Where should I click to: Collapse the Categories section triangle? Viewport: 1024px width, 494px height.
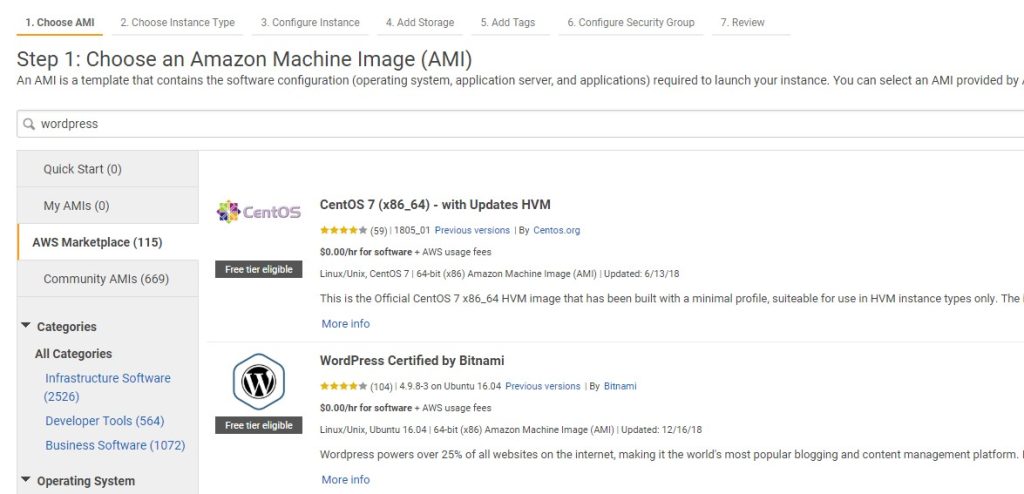pos(26,325)
